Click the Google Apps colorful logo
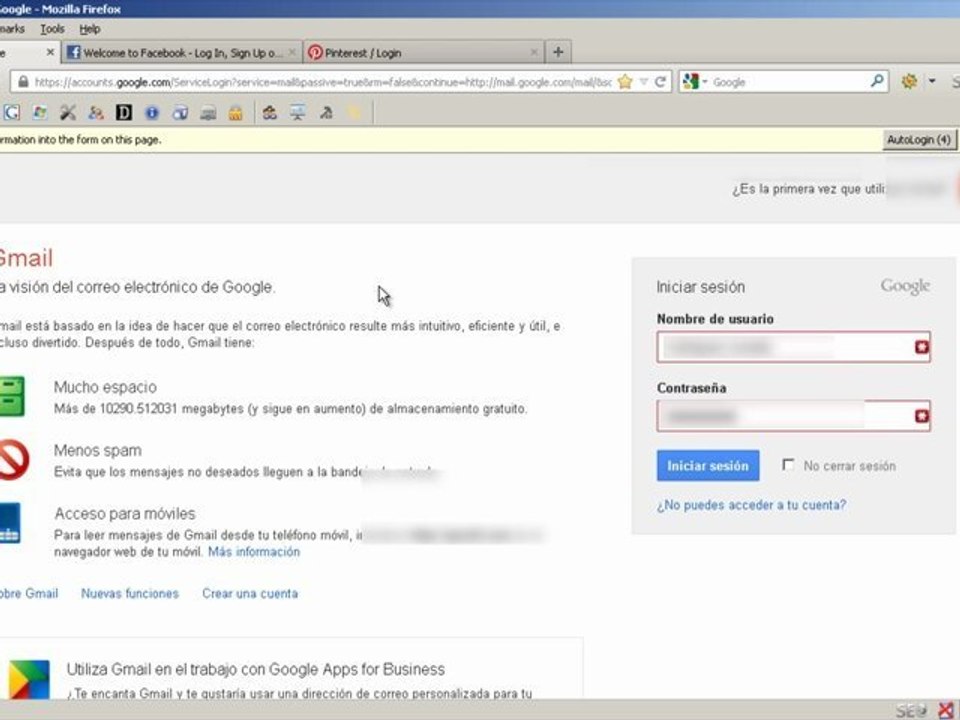Image resolution: width=960 pixels, height=720 pixels. pos(29,680)
